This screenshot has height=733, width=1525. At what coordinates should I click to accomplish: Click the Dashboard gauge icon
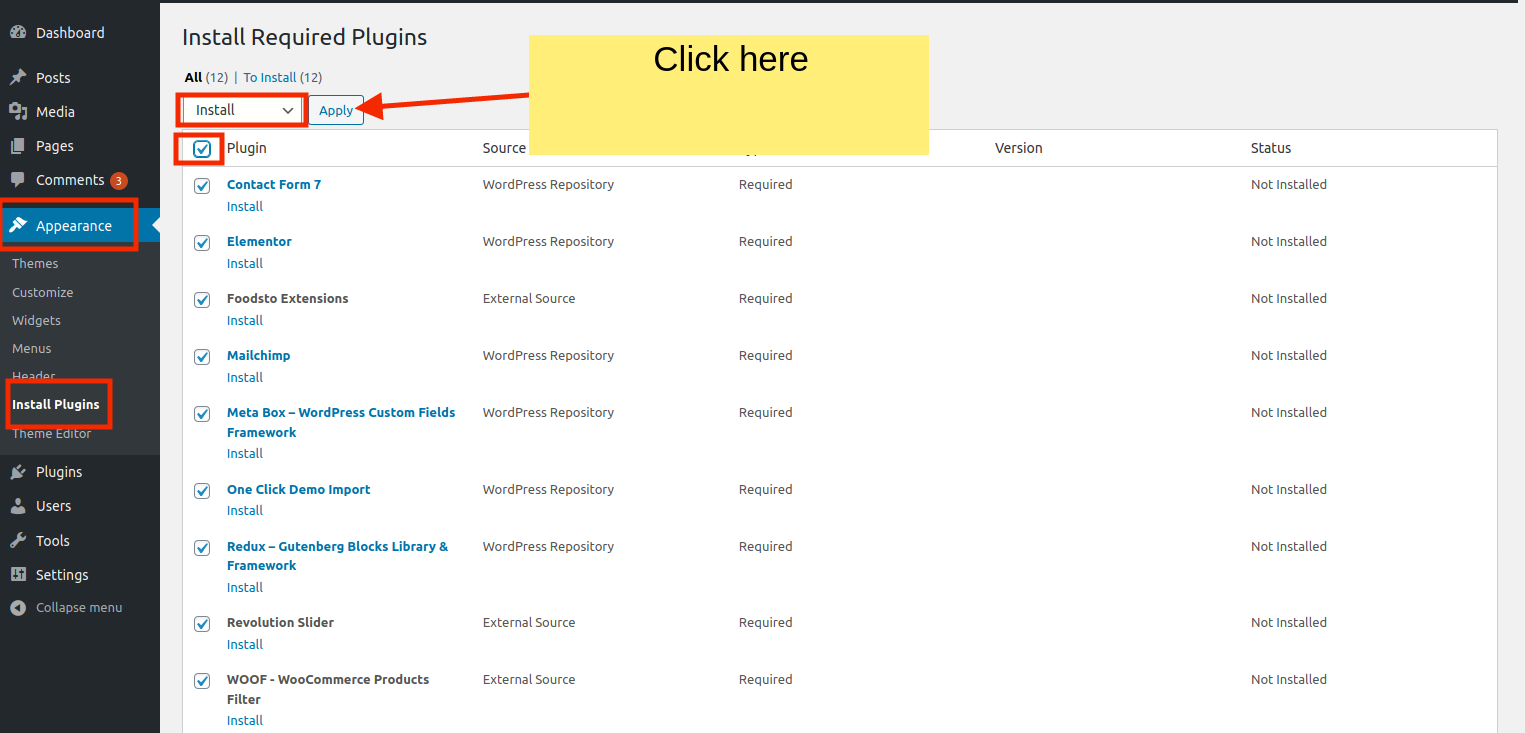(18, 33)
